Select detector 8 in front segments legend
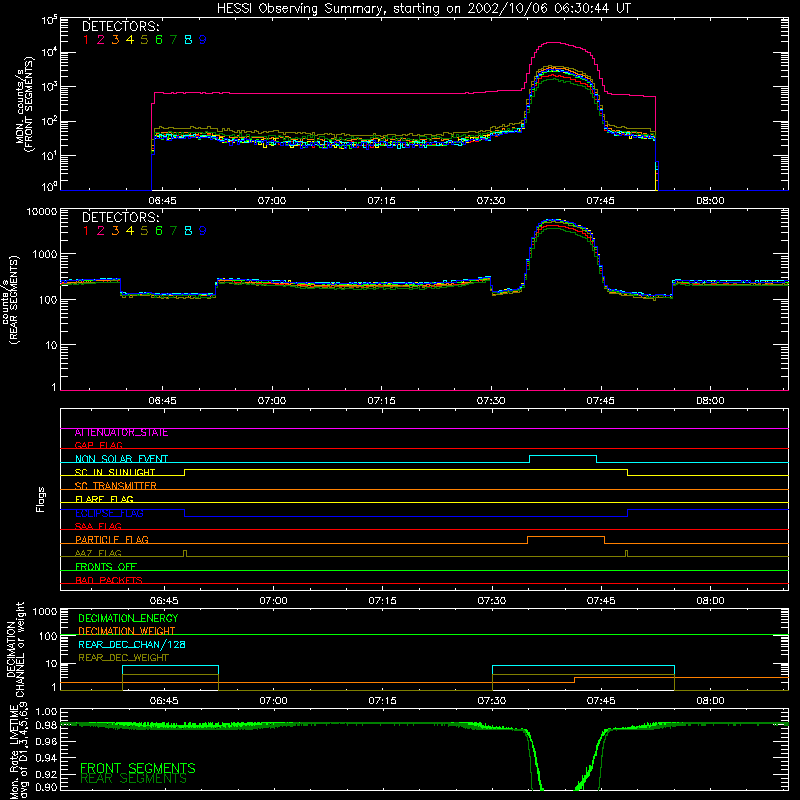This screenshot has height=800, width=800. point(188,40)
